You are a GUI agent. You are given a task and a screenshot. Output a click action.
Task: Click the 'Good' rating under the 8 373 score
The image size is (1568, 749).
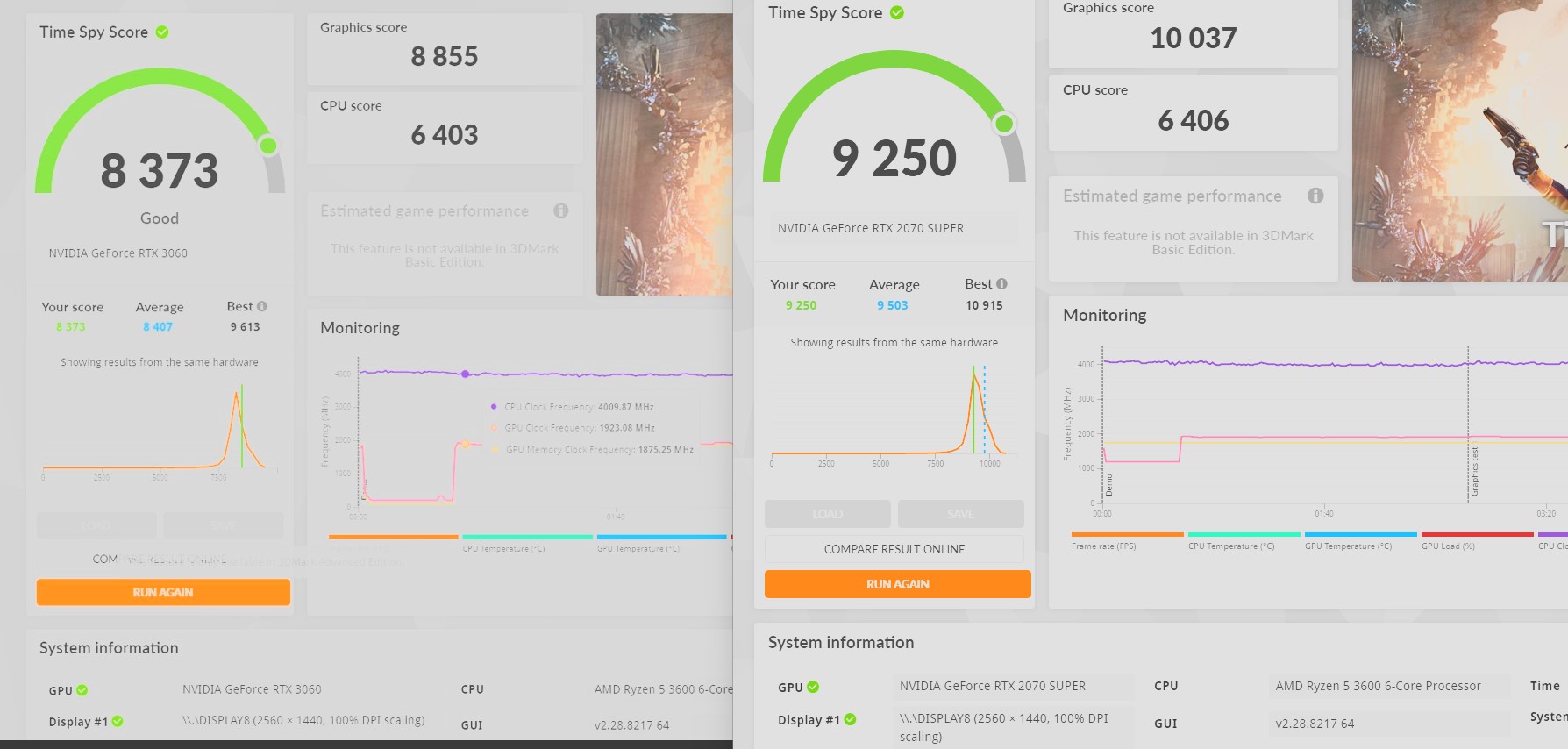coord(160,218)
